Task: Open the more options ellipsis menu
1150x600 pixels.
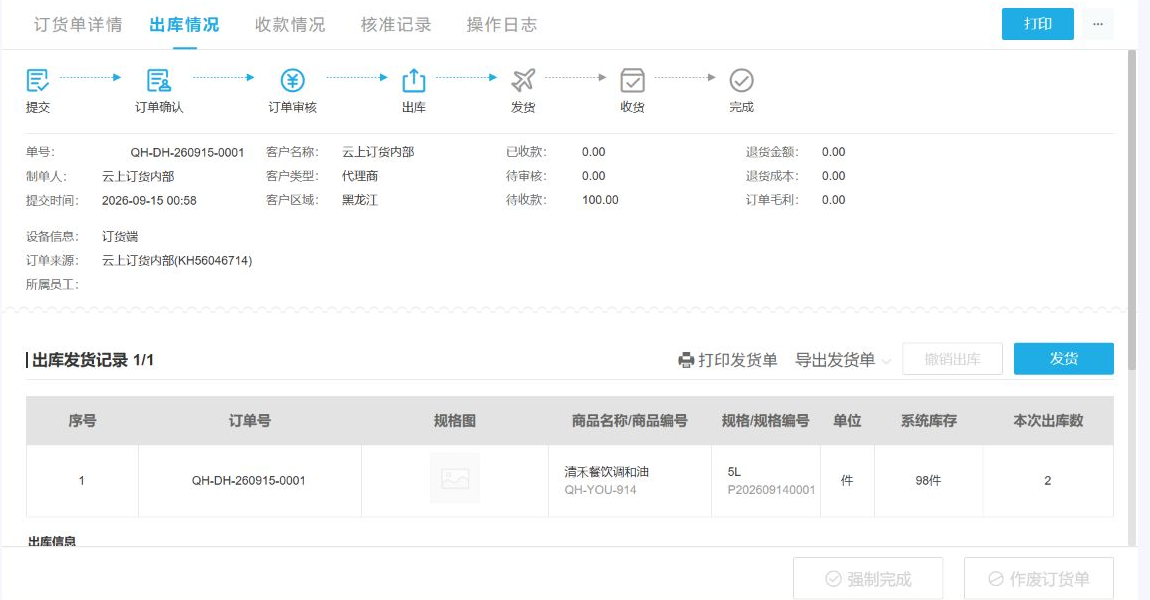Action: (x=1097, y=24)
